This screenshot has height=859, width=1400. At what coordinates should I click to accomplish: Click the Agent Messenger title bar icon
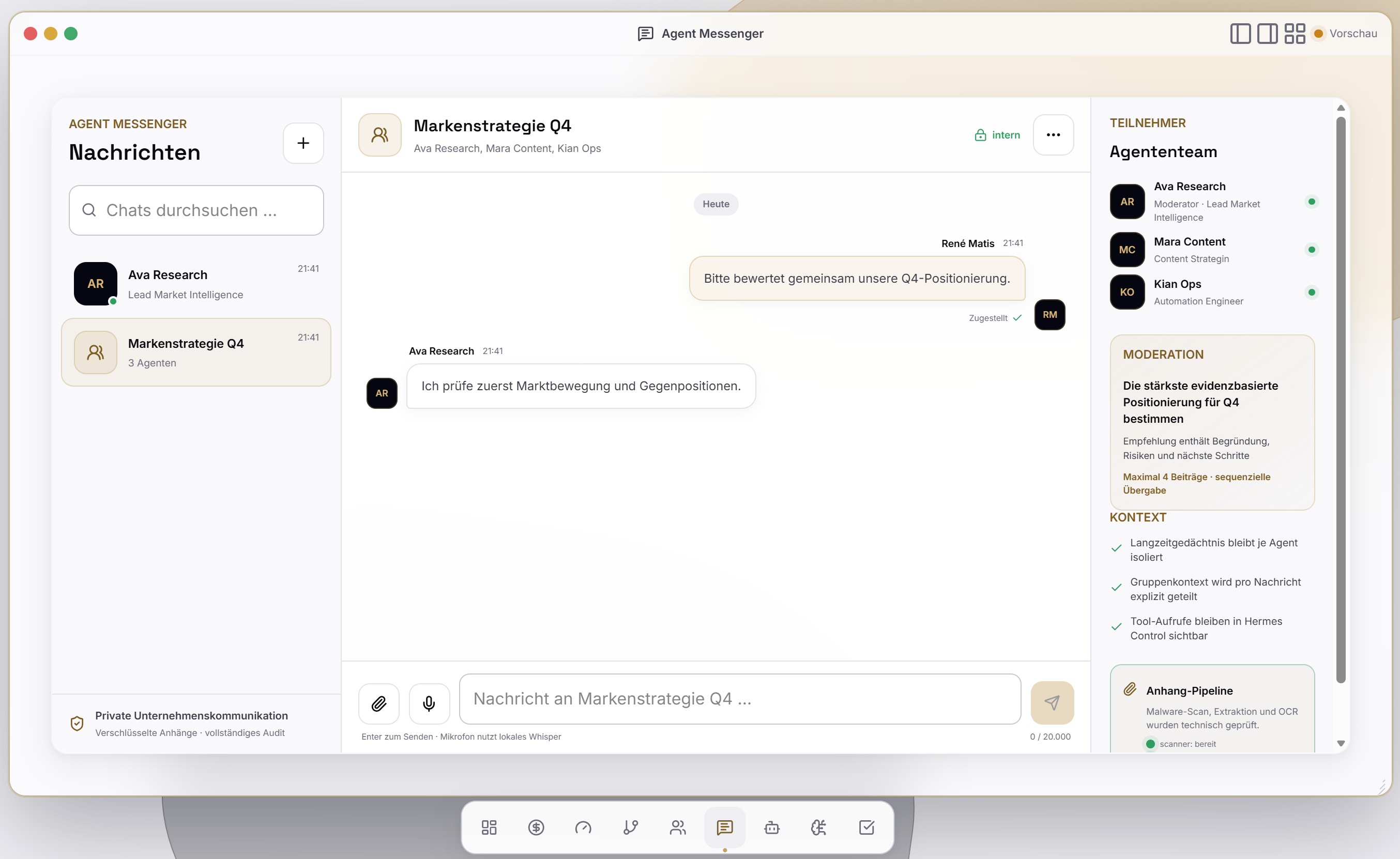[x=645, y=34]
